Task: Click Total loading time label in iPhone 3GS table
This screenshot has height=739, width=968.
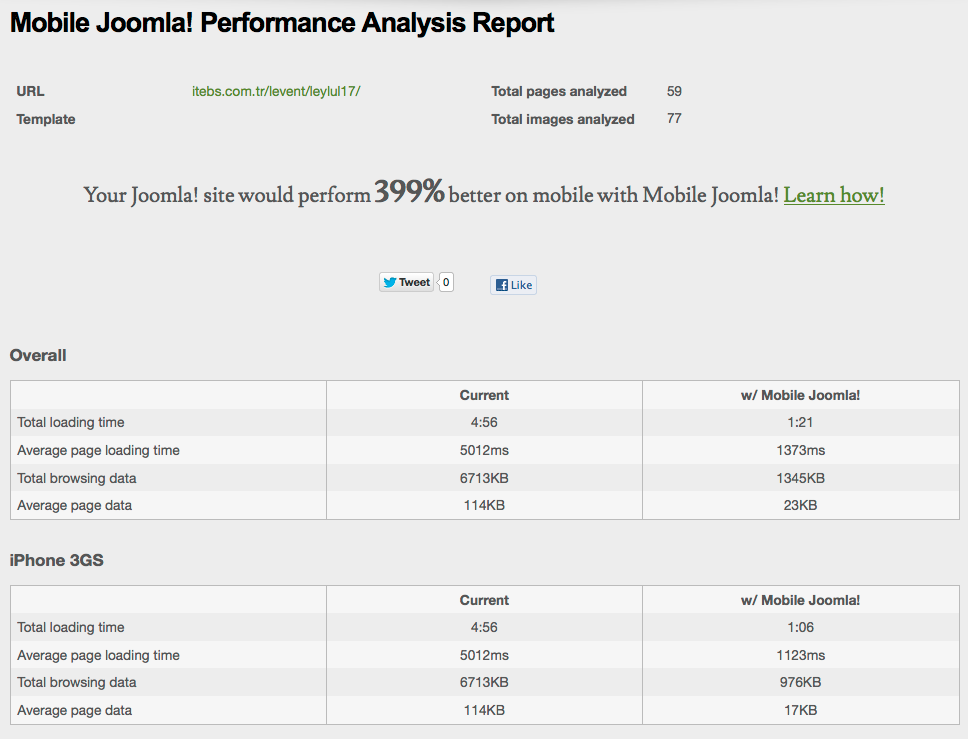Action: pos(71,627)
